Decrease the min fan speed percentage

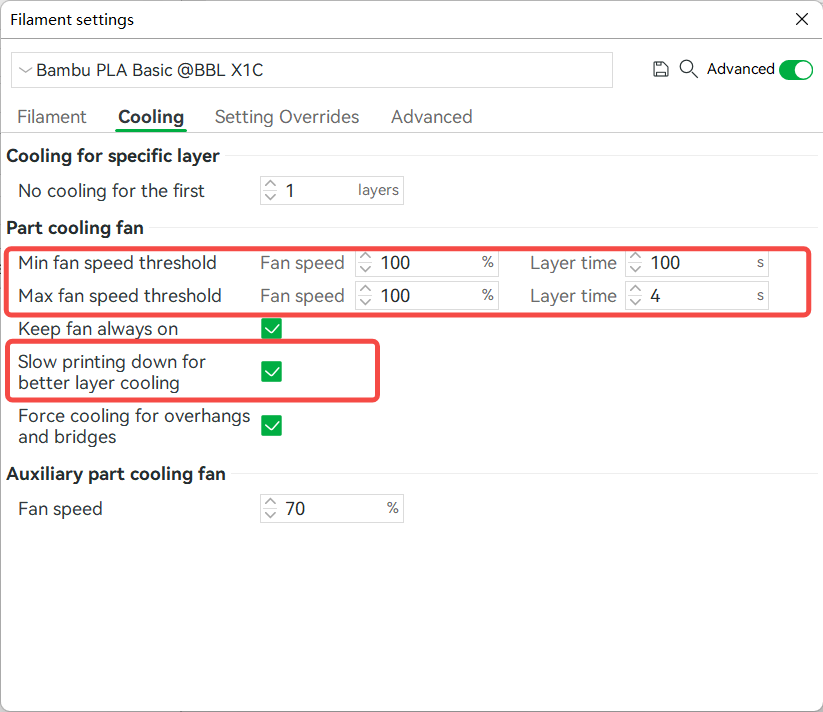tap(364, 268)
